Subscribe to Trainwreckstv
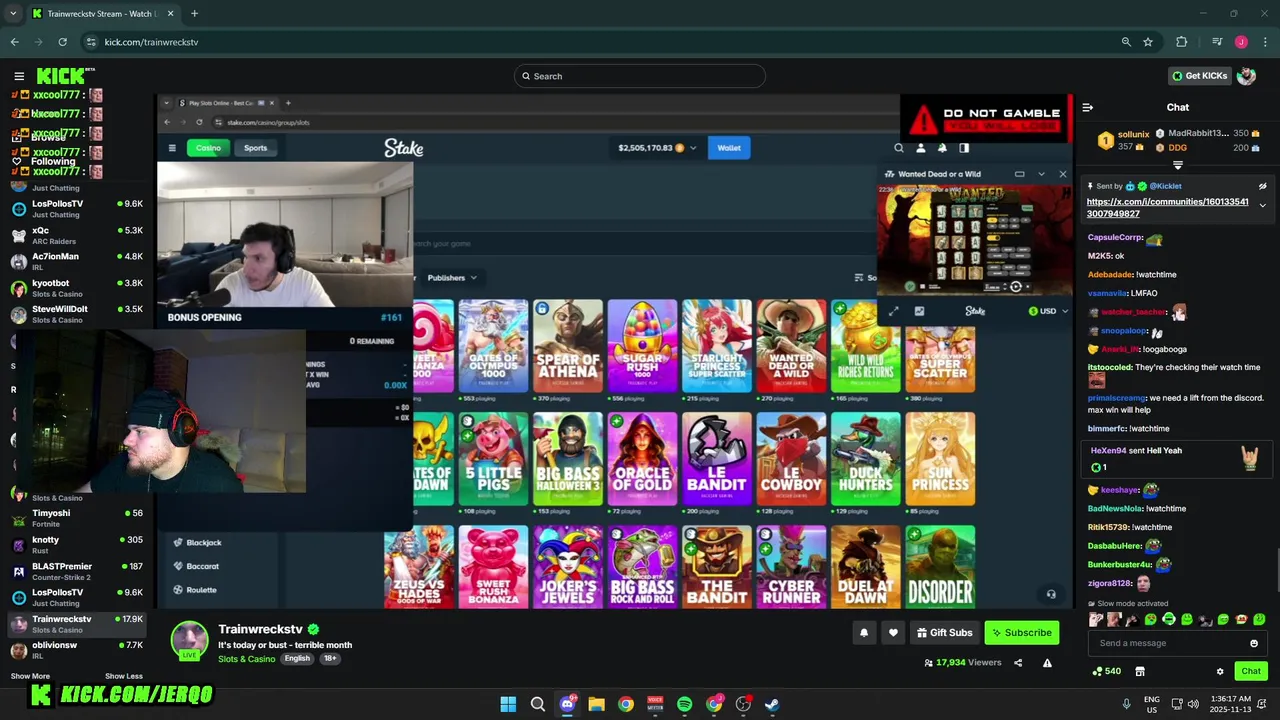The image size is (1280, 720). 1021,632
